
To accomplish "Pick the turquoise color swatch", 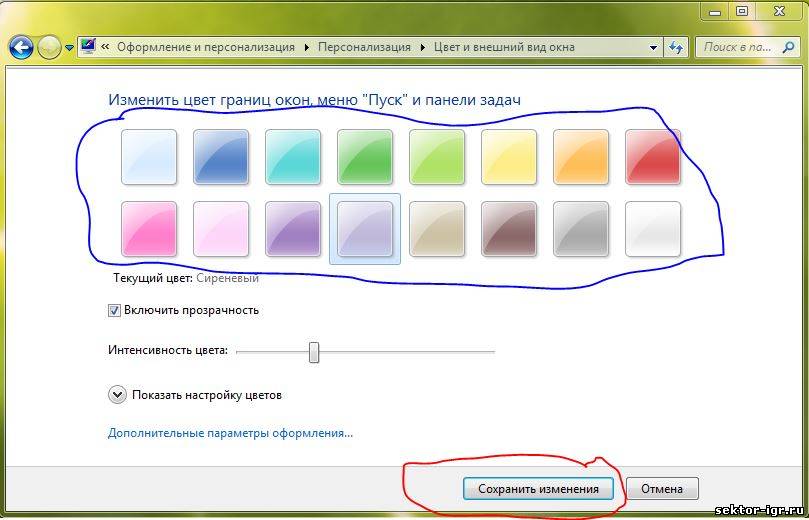I will coord(293,157).
